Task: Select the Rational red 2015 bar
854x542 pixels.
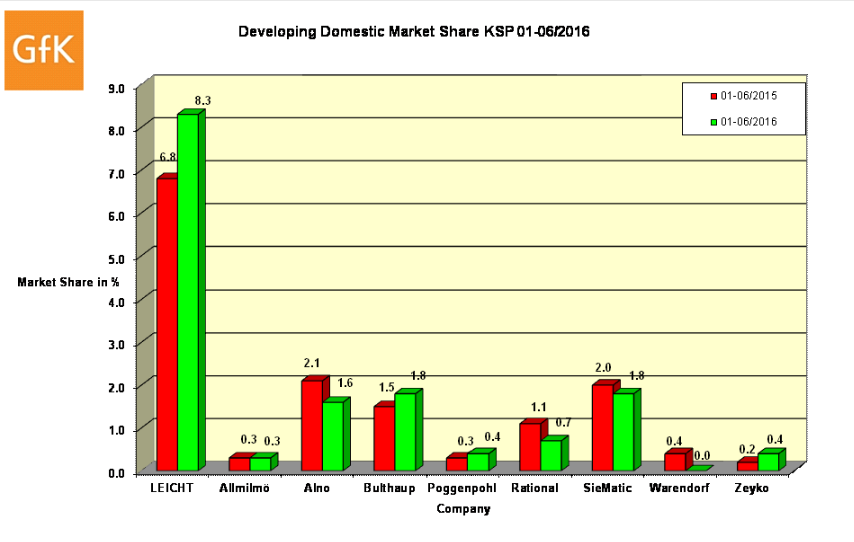Action: point(530,447)
